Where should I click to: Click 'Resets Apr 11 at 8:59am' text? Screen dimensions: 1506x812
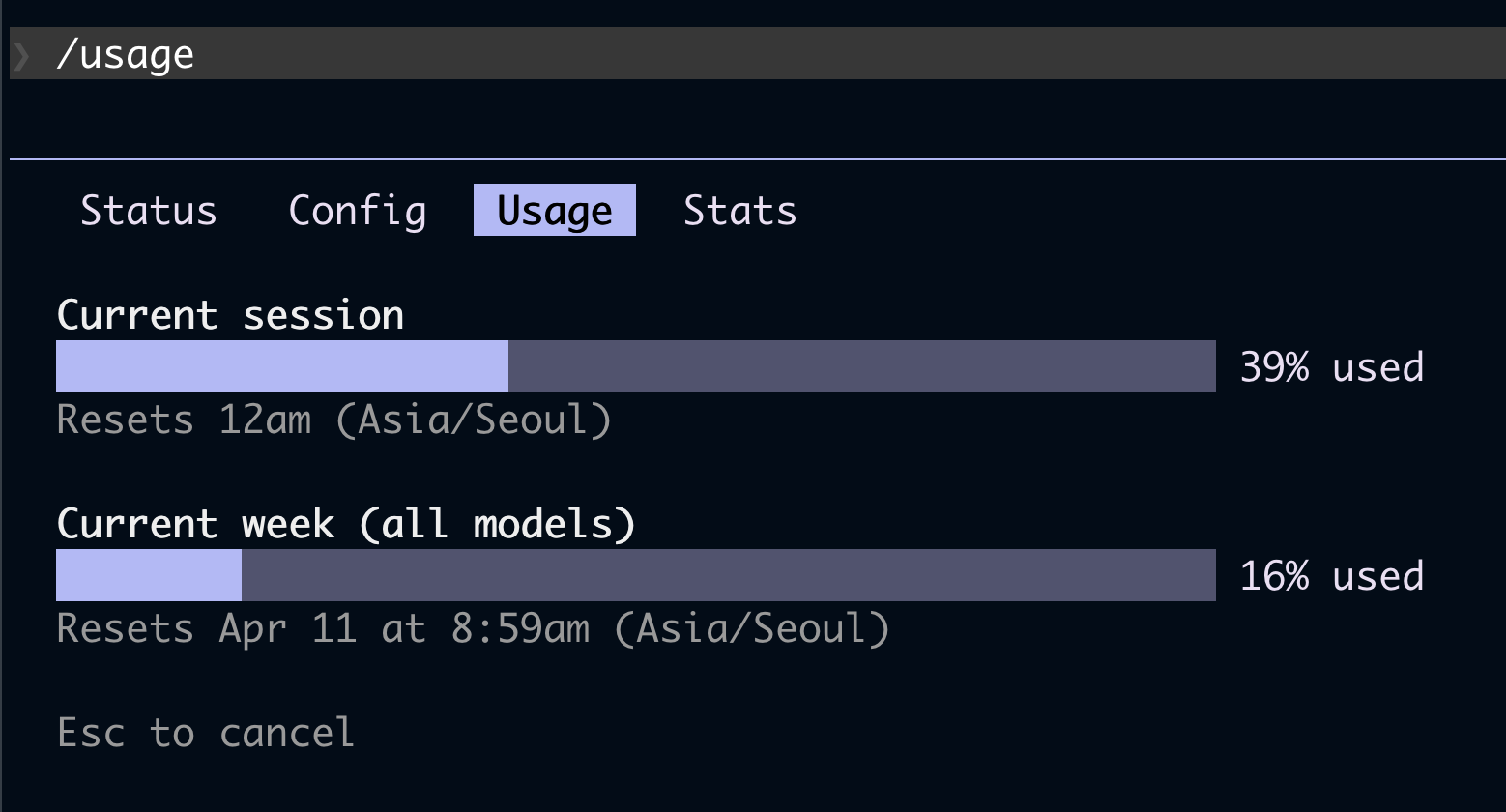pos(323,628)
